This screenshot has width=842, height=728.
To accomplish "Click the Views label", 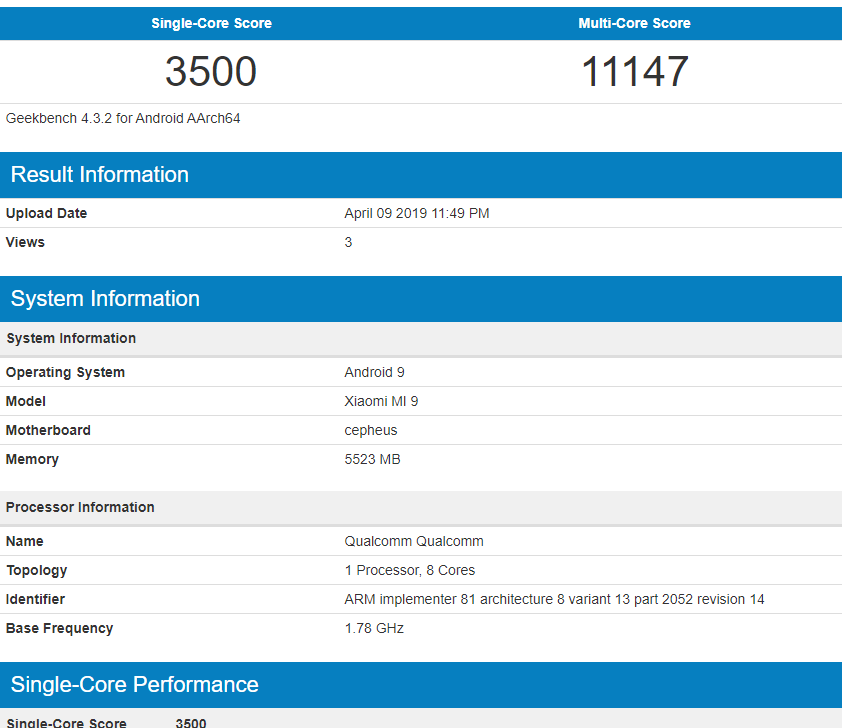I will click(x=25, y=242).
